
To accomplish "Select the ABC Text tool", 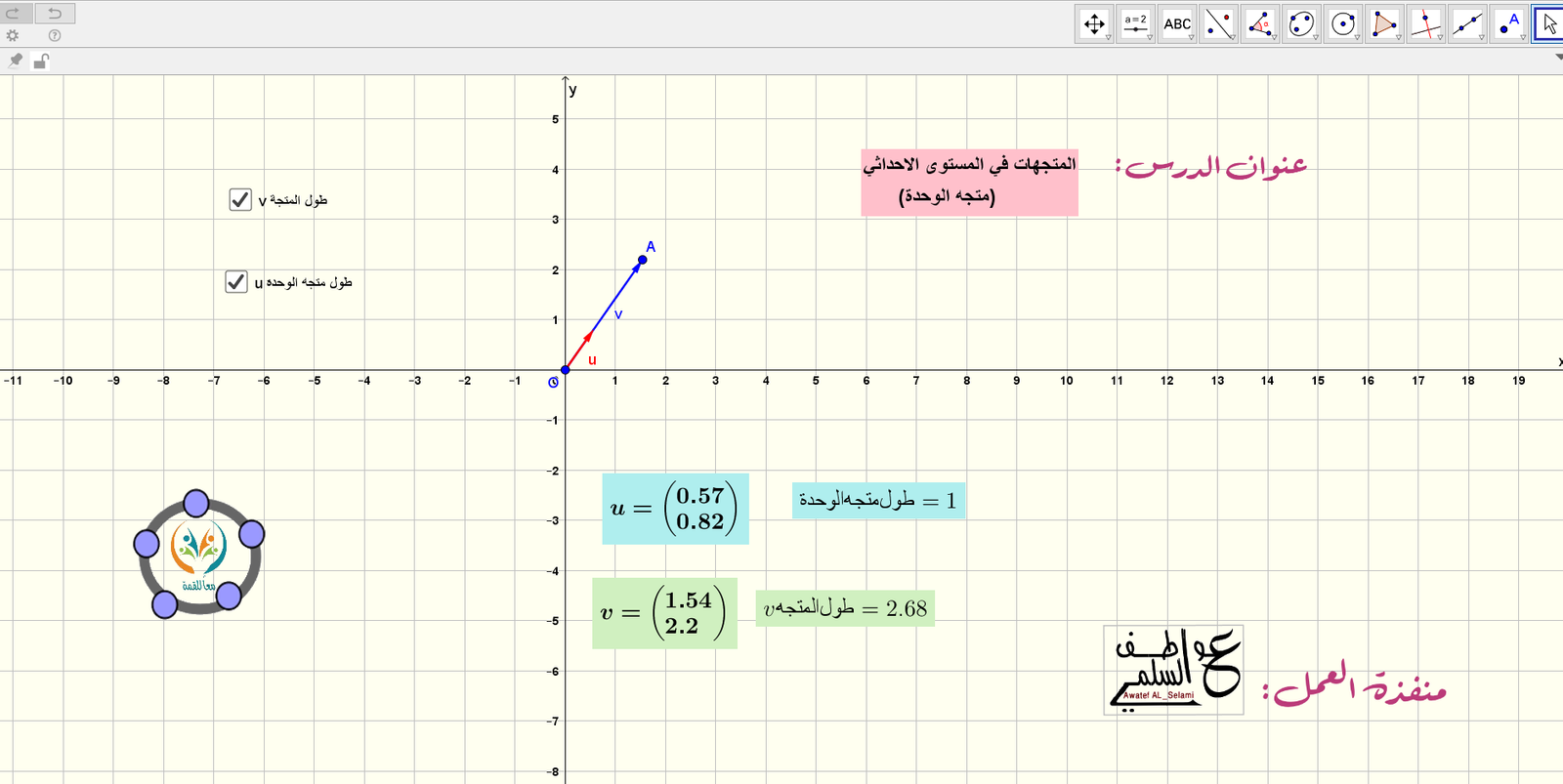I will click(1177, 23).
